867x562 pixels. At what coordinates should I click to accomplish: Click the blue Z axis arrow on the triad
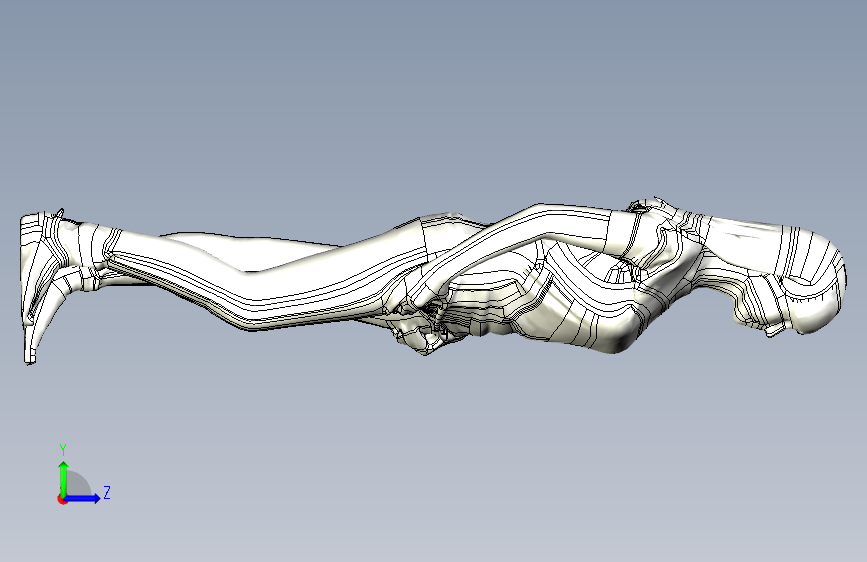pyautogui.click(x=83, y=498)
